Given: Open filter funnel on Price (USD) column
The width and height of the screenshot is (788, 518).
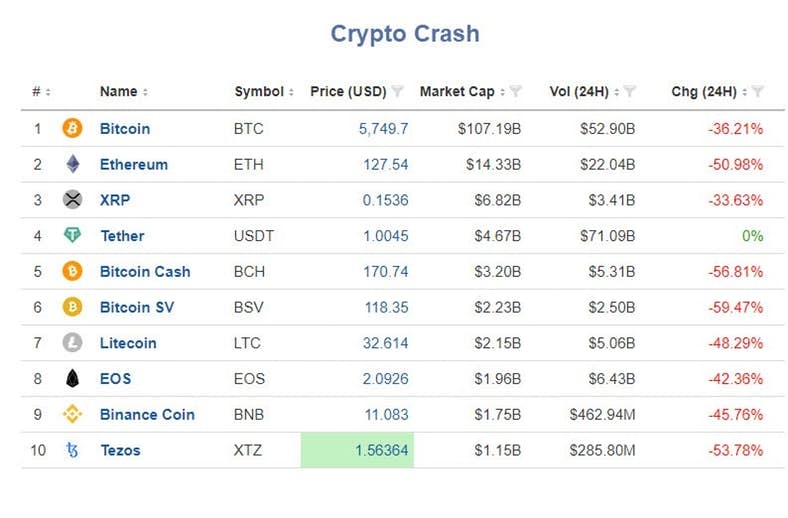Looking at the screenshot, I should [398, 92].
